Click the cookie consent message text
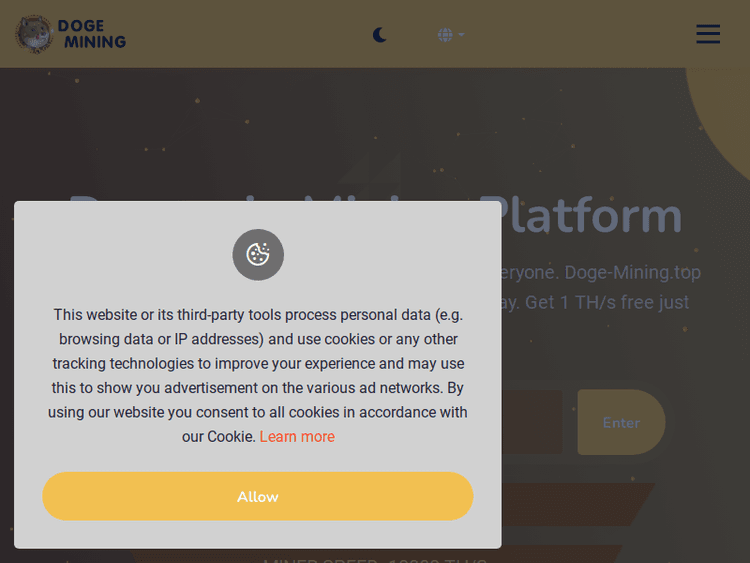Screen dimensions: 750x563 (x=258, y=375)
